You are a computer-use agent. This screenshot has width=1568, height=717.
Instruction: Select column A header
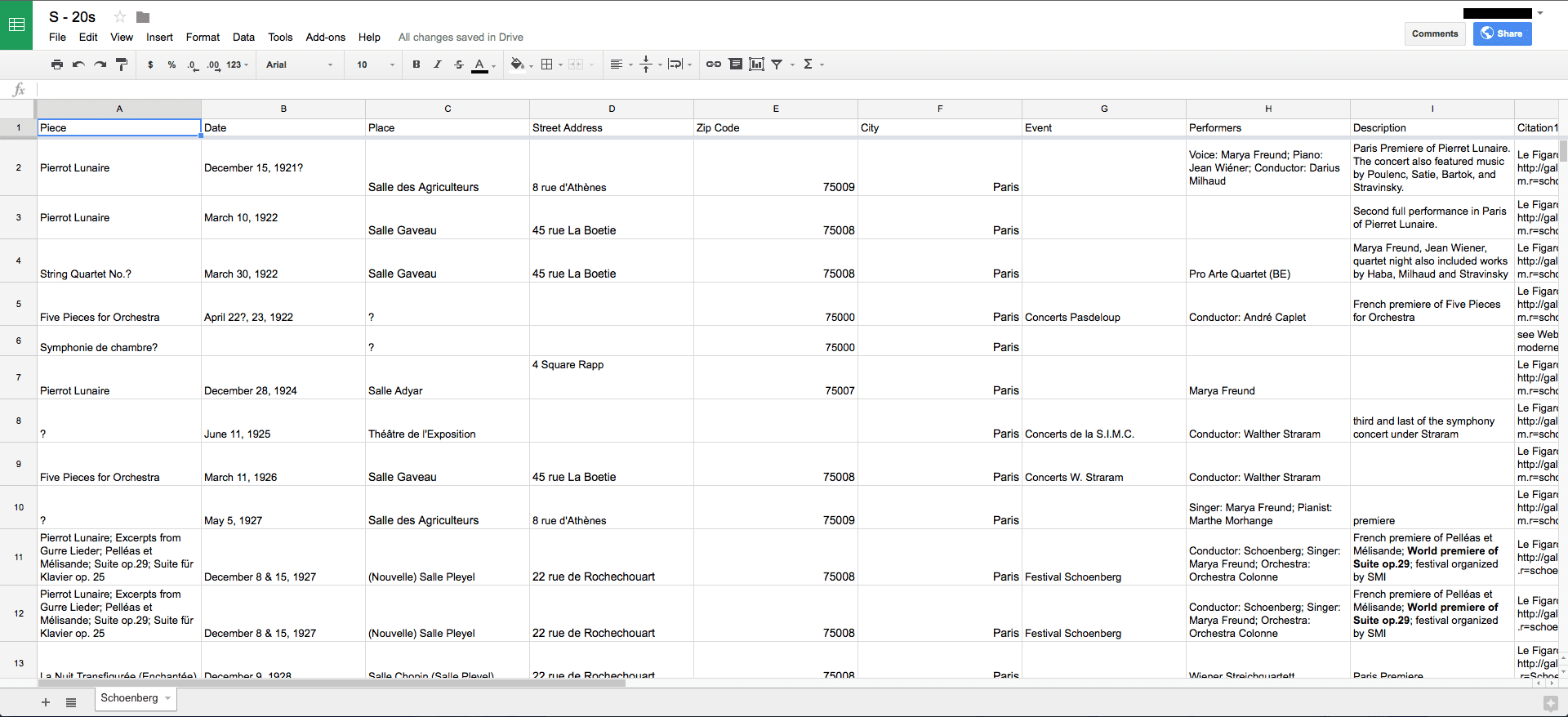click(x=119, y=109)
